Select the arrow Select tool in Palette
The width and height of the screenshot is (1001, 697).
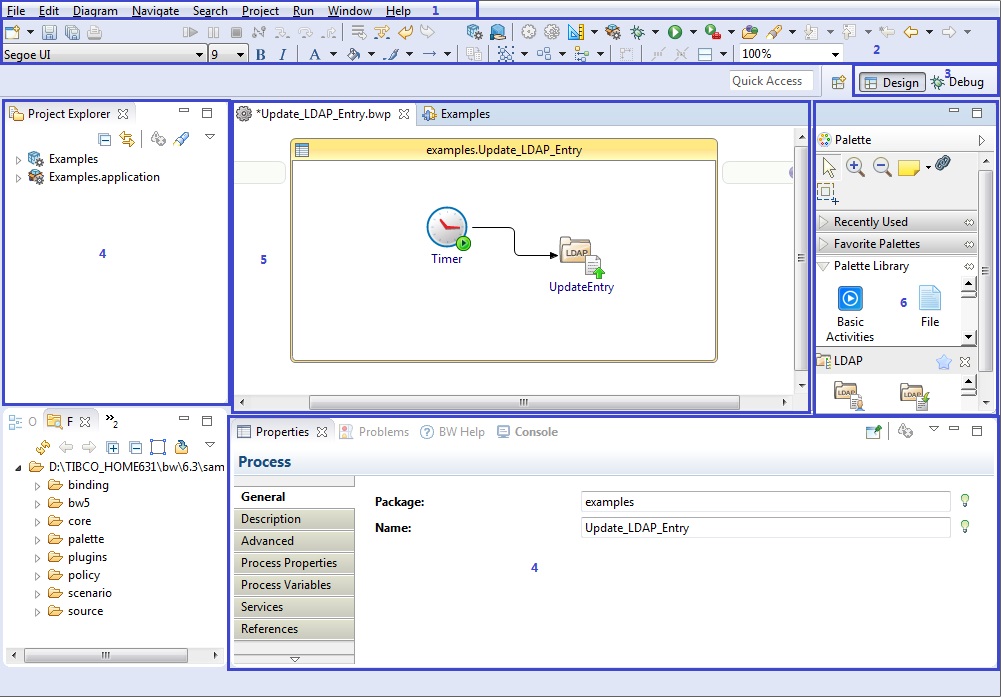coord(829,167)
